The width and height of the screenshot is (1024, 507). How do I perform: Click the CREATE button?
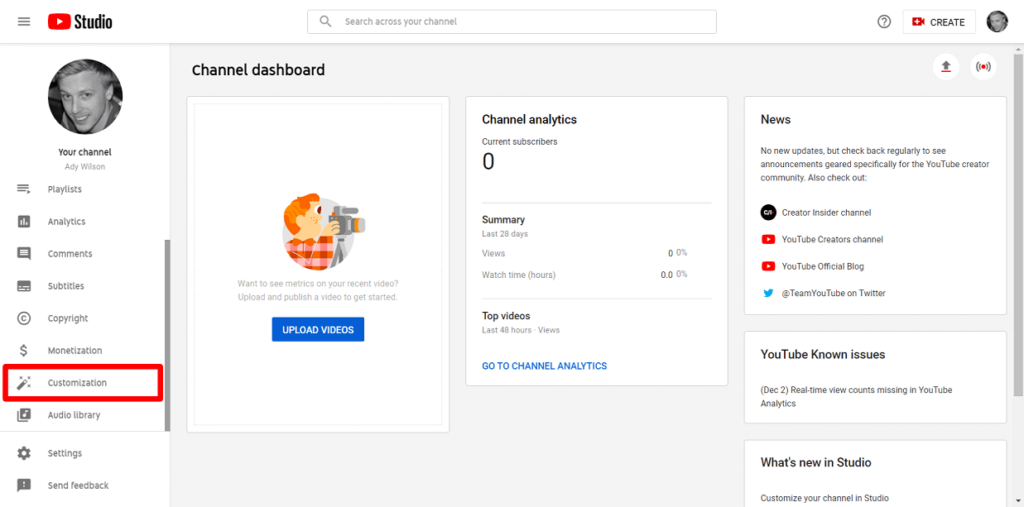938,22
